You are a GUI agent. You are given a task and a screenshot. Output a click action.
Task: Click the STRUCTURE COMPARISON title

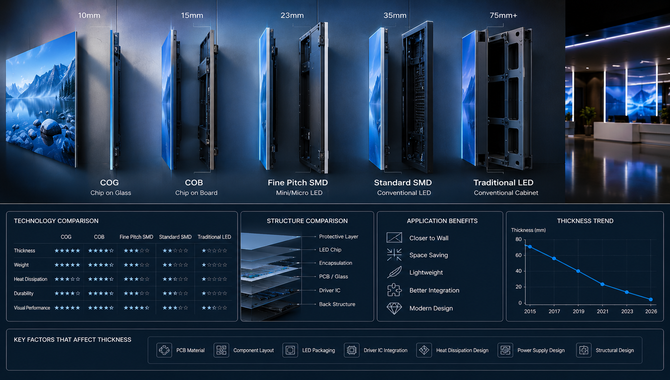[x=307, y=221]
